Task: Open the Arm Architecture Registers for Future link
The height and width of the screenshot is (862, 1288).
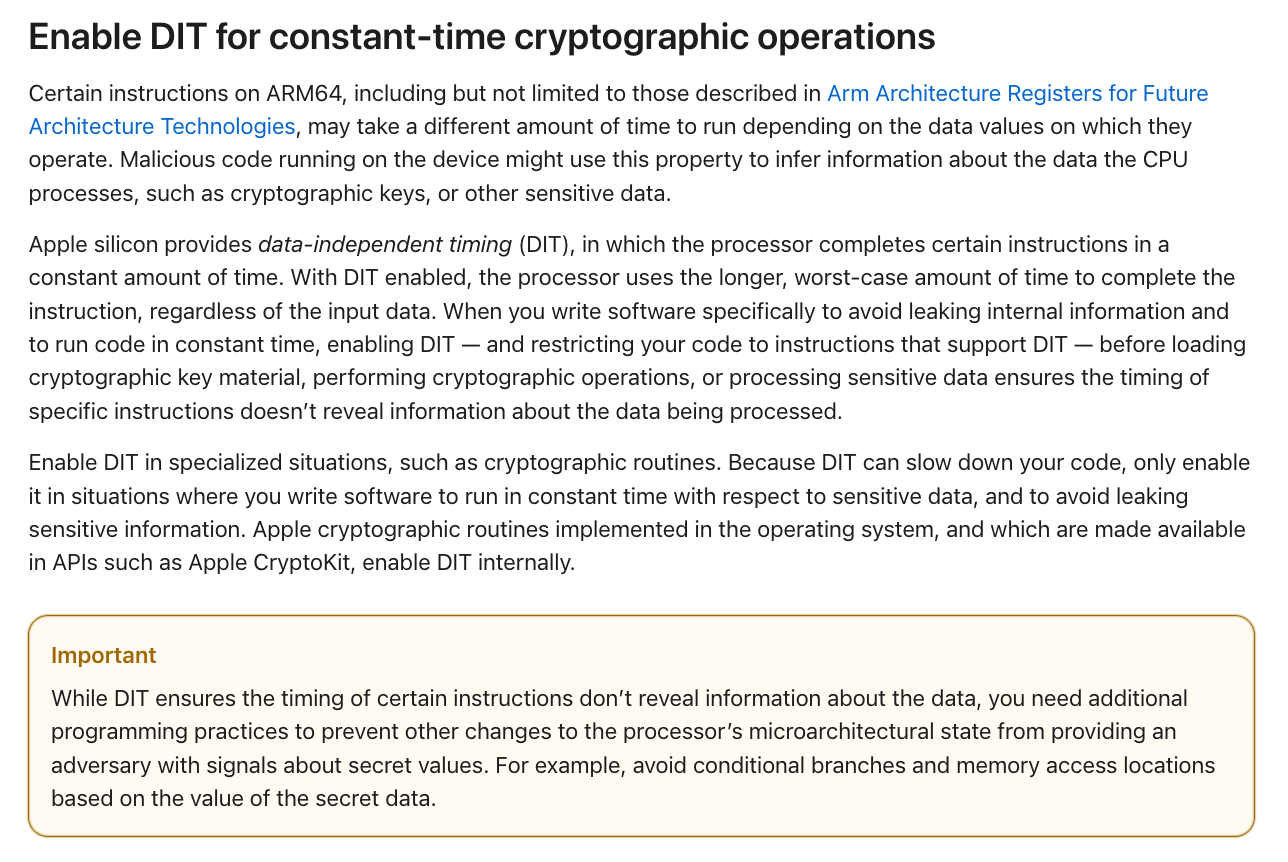Action: (x=1017, y=94)
